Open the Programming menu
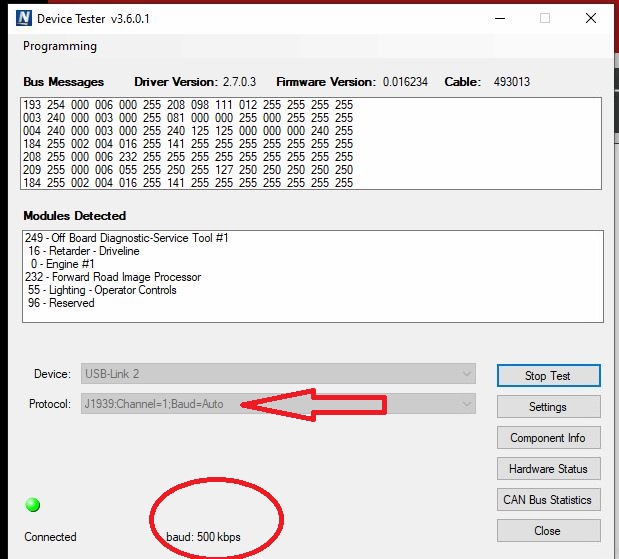The image size is (619, 559). click(x=60, y=46)
